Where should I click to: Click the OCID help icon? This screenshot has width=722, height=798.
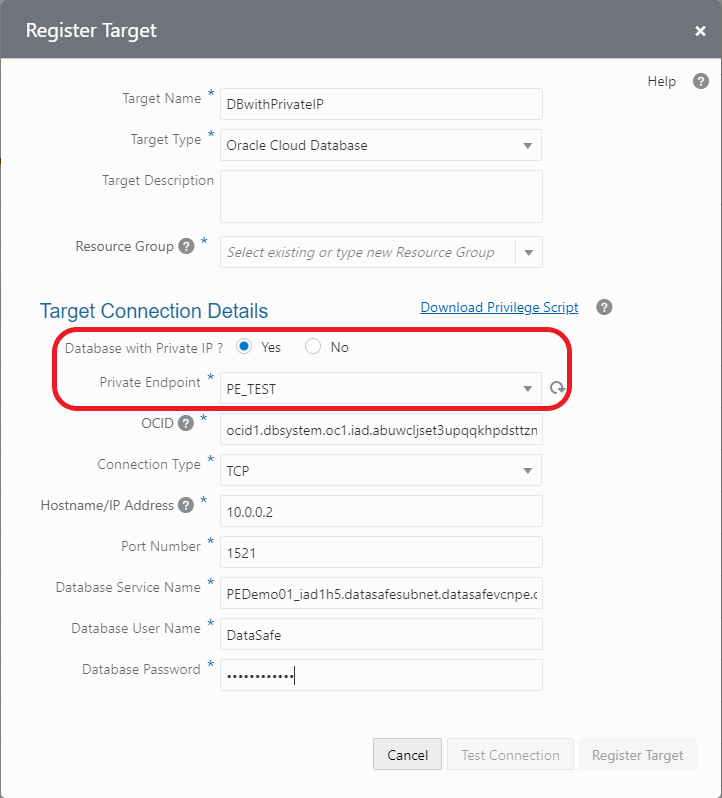tap(186, 423)
